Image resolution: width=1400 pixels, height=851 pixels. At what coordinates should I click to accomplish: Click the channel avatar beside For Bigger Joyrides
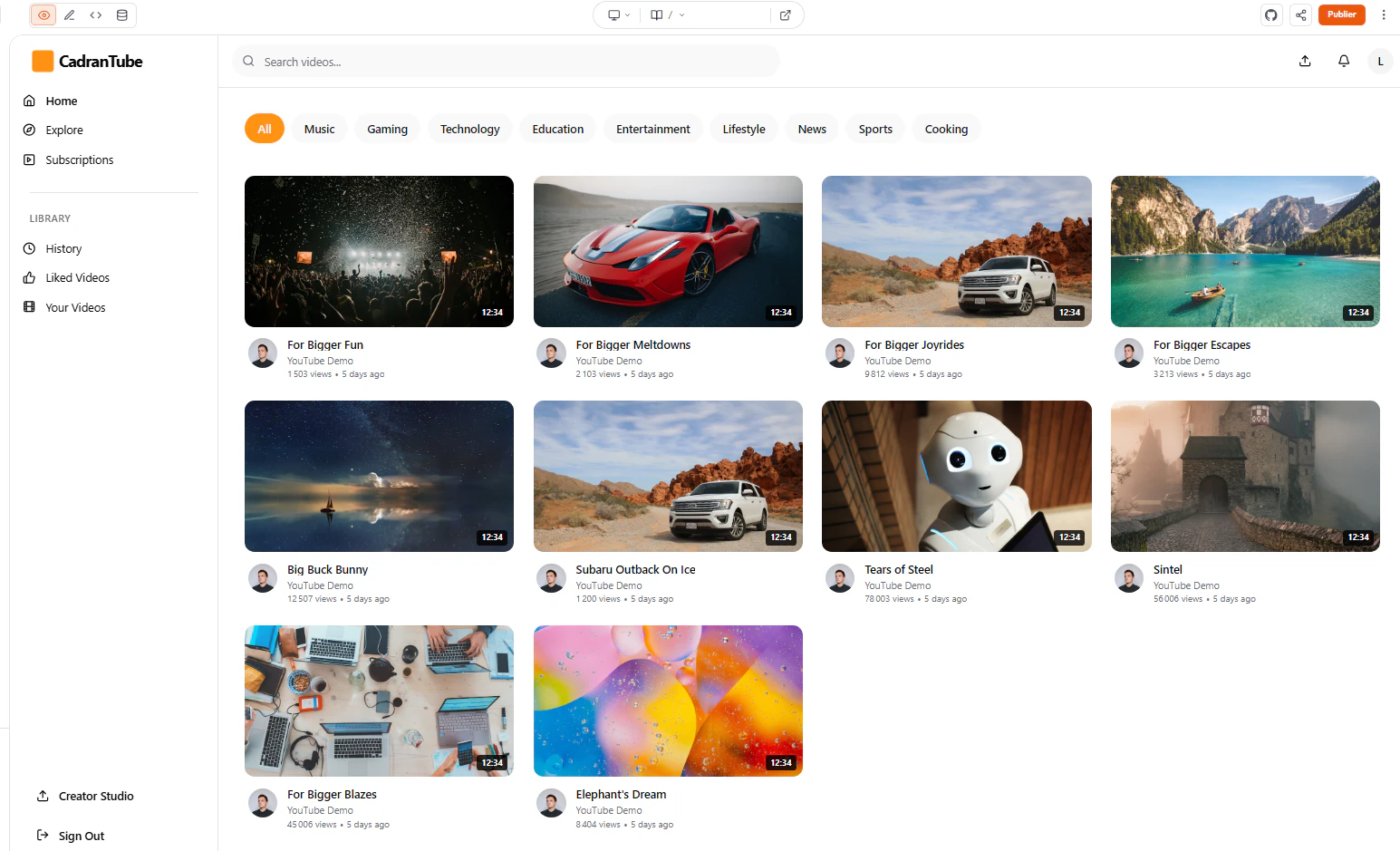[840, 353]
